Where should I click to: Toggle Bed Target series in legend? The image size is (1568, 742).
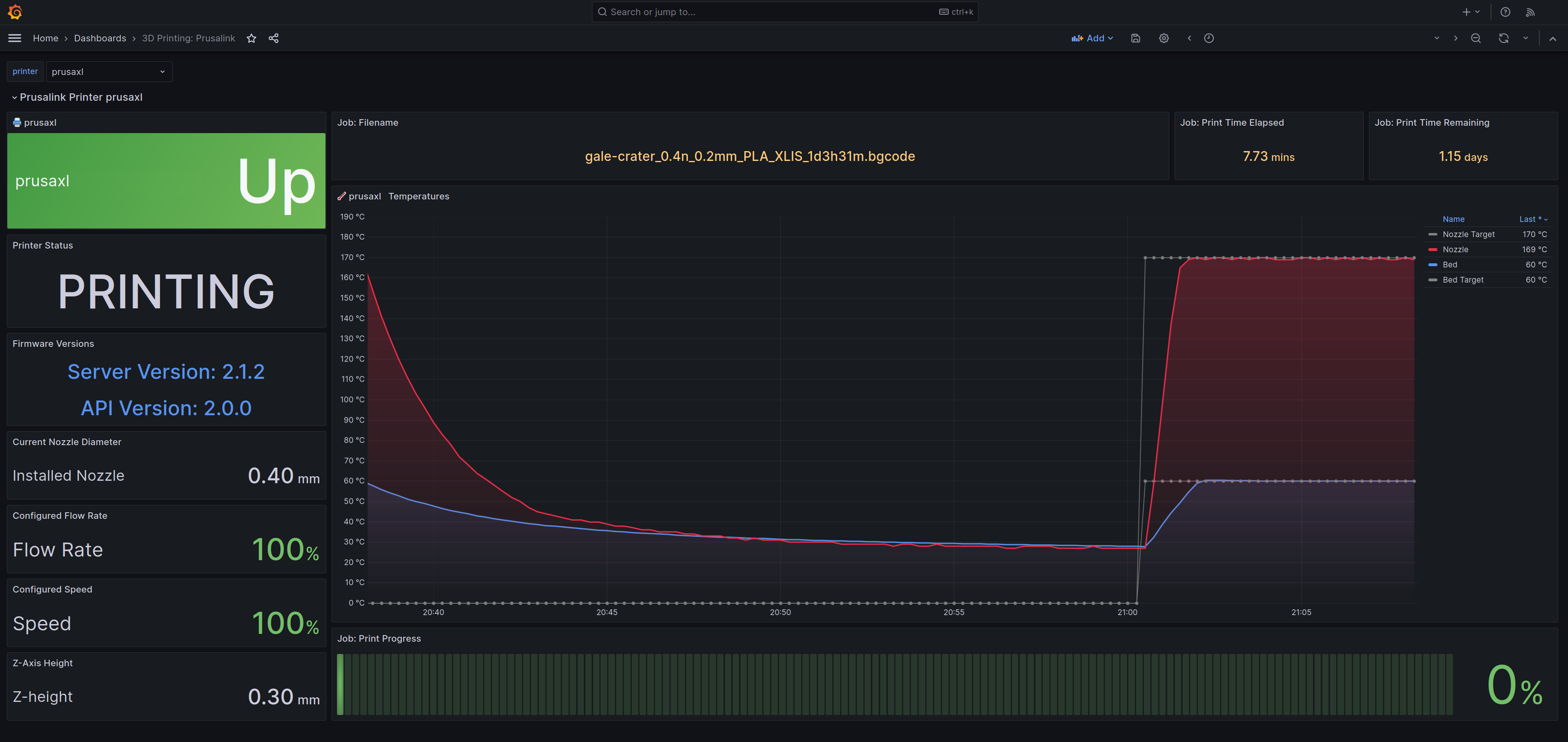point(1463,280)
